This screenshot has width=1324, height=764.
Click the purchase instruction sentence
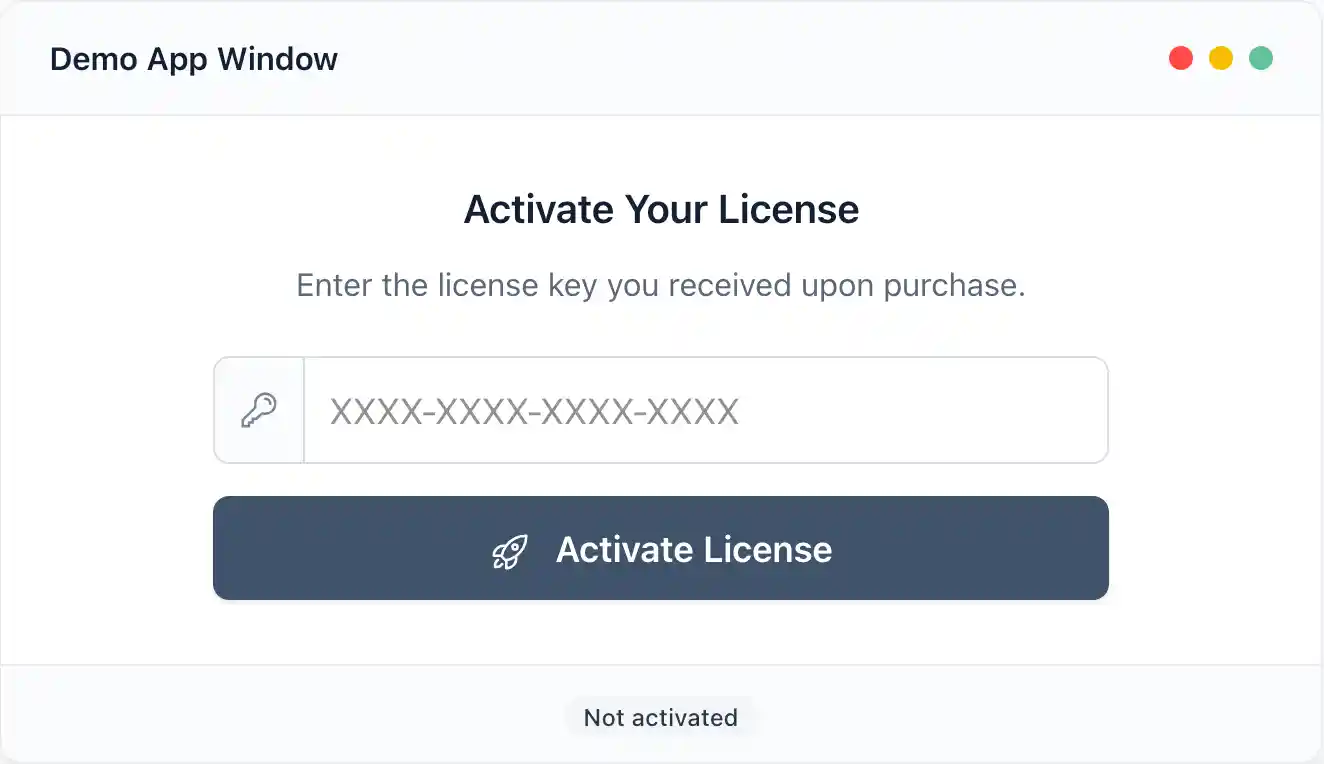click(x=660, y=285)
